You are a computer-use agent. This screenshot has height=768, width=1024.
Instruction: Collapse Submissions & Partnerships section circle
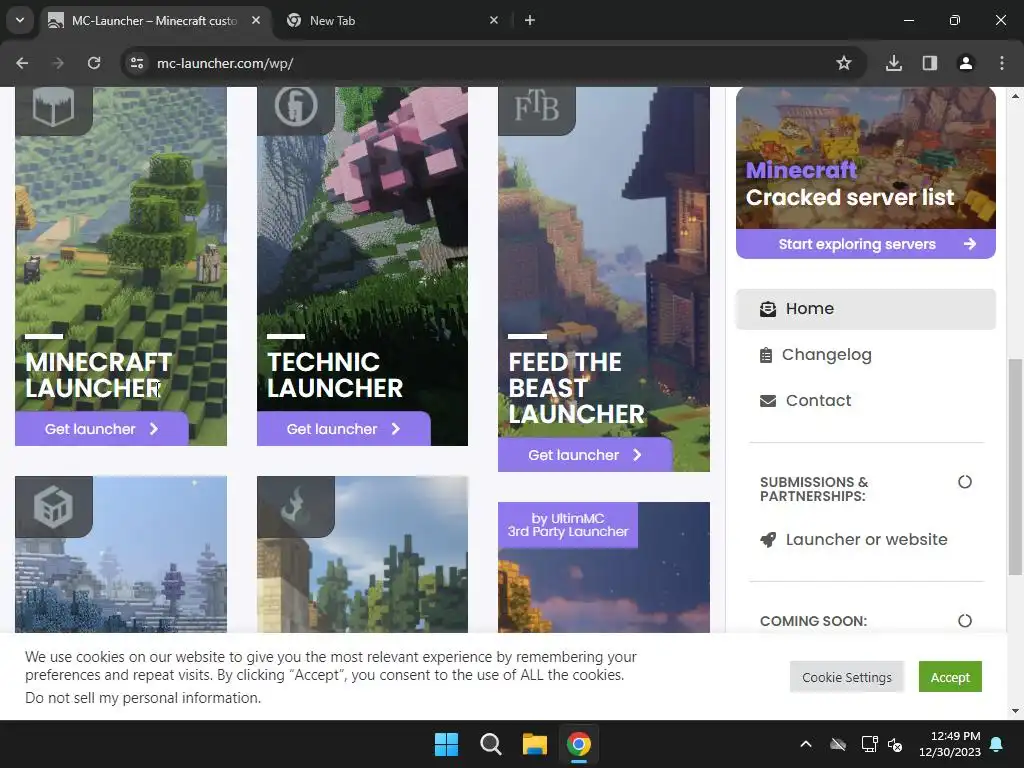point(965,482)
